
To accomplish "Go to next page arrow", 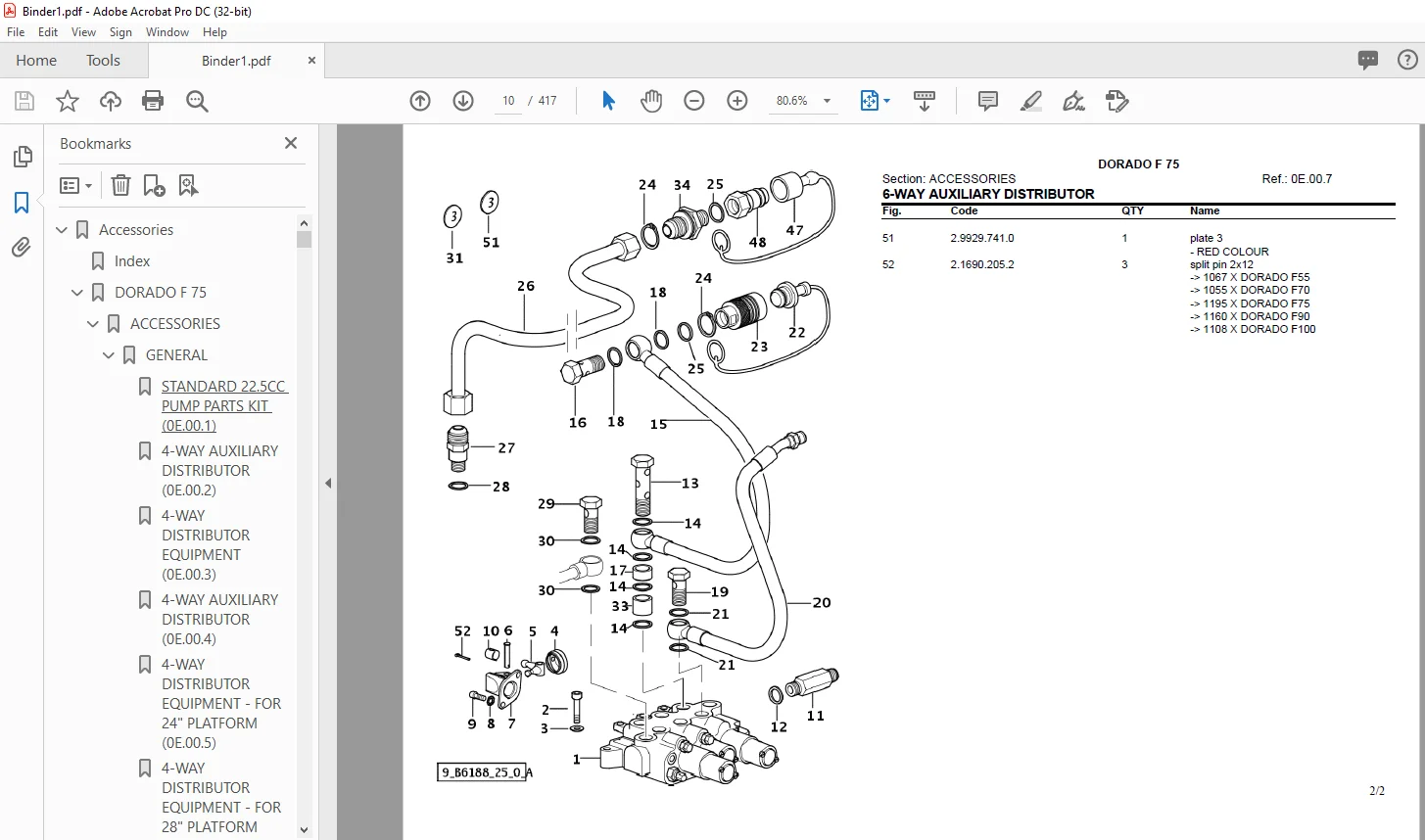I will pyautogui.click(x=463, y=101).
